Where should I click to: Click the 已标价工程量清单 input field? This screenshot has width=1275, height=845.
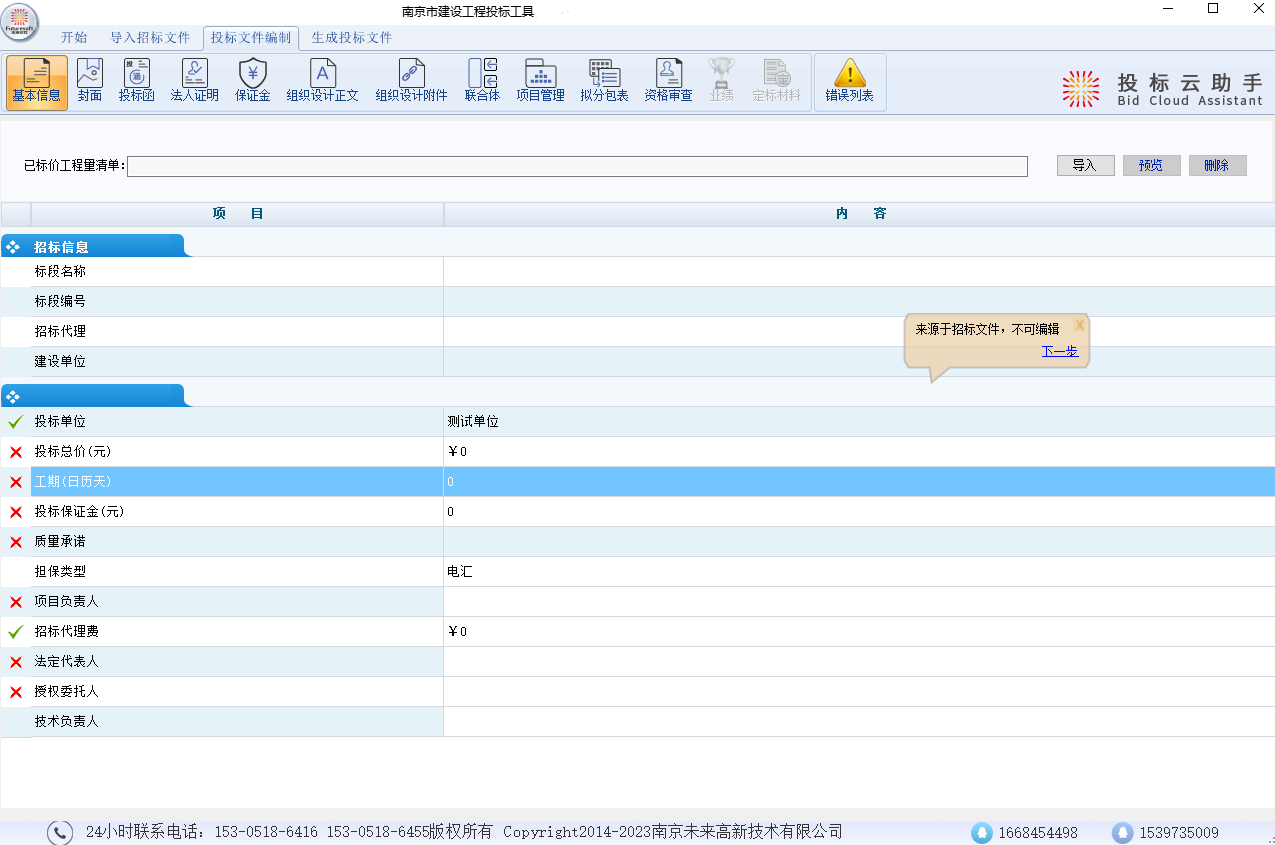[x=577, y=166]
